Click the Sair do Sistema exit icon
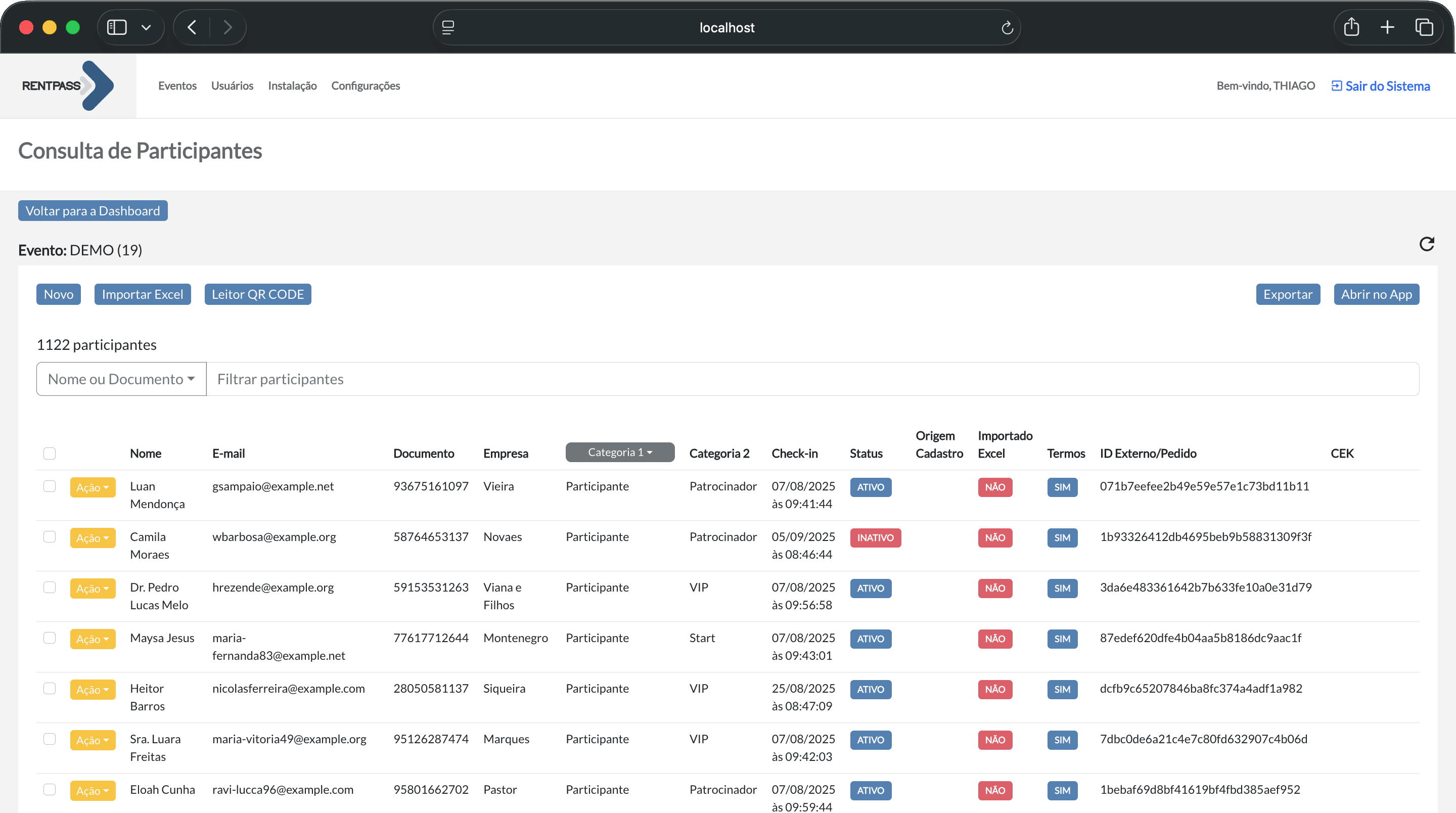The height and width of the screenshot is (813, 1456). (1337, 85)
